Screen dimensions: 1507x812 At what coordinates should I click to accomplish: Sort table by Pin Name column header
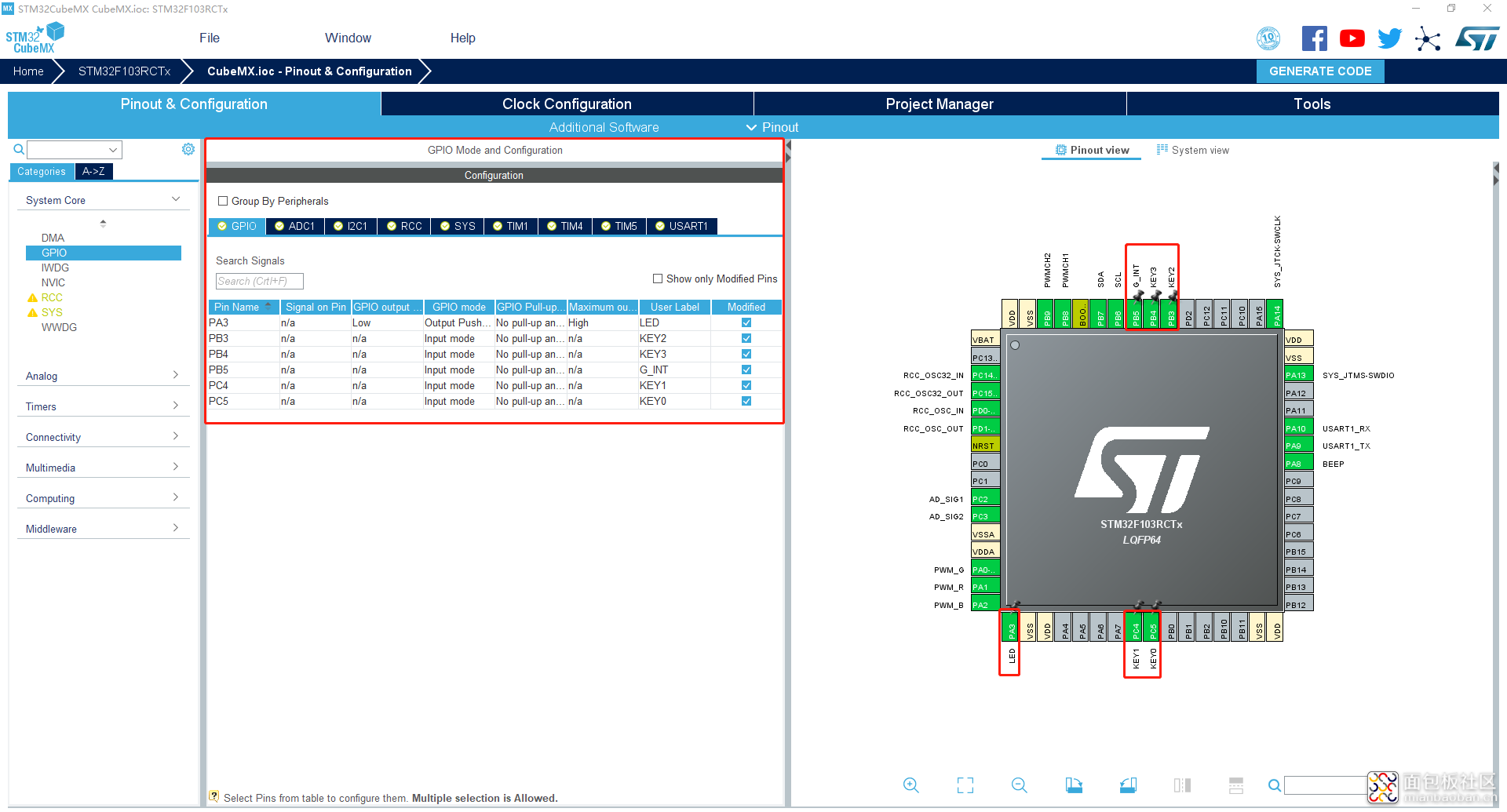click(244, 307)
